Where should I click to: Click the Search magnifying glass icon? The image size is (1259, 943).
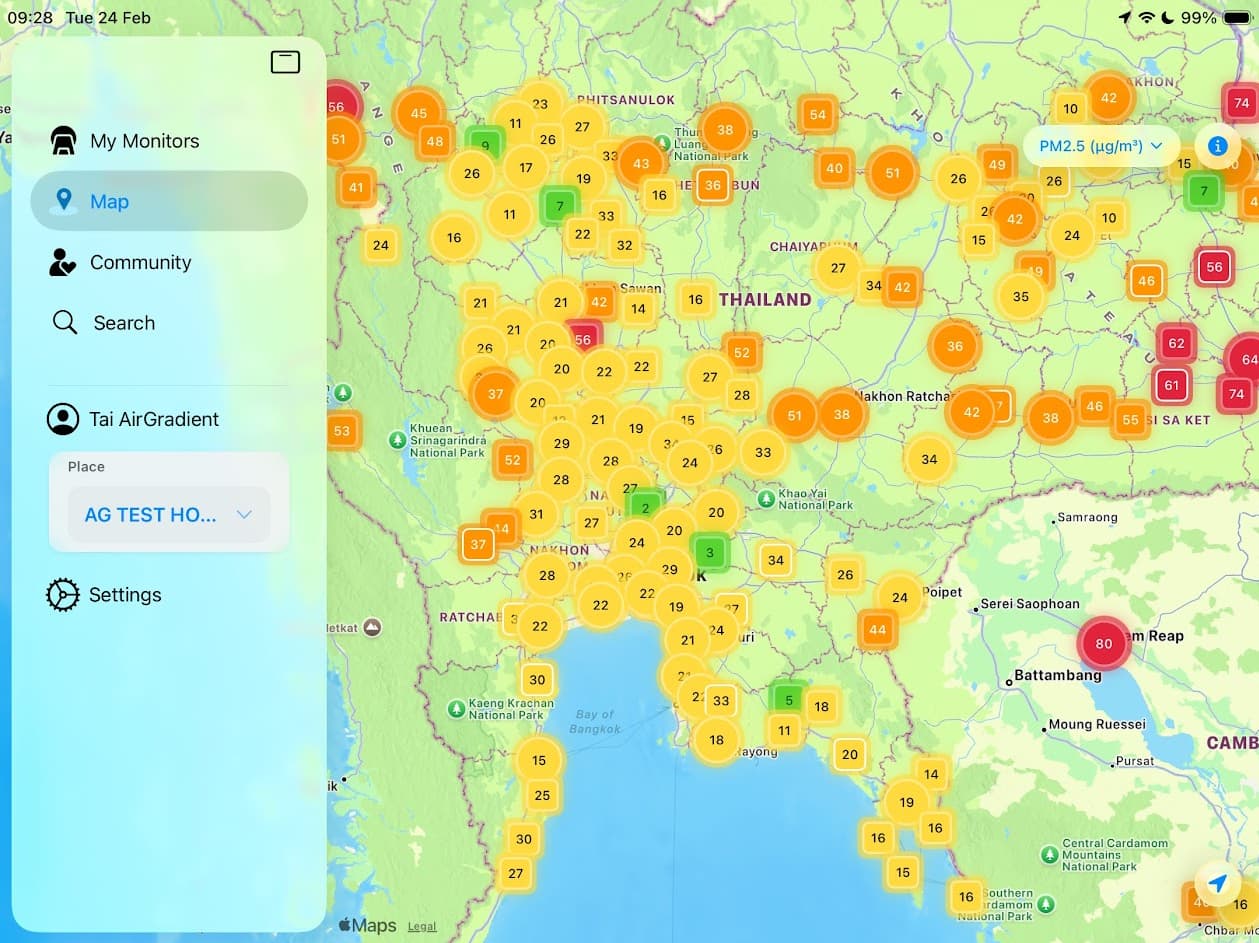click(65, 322)
